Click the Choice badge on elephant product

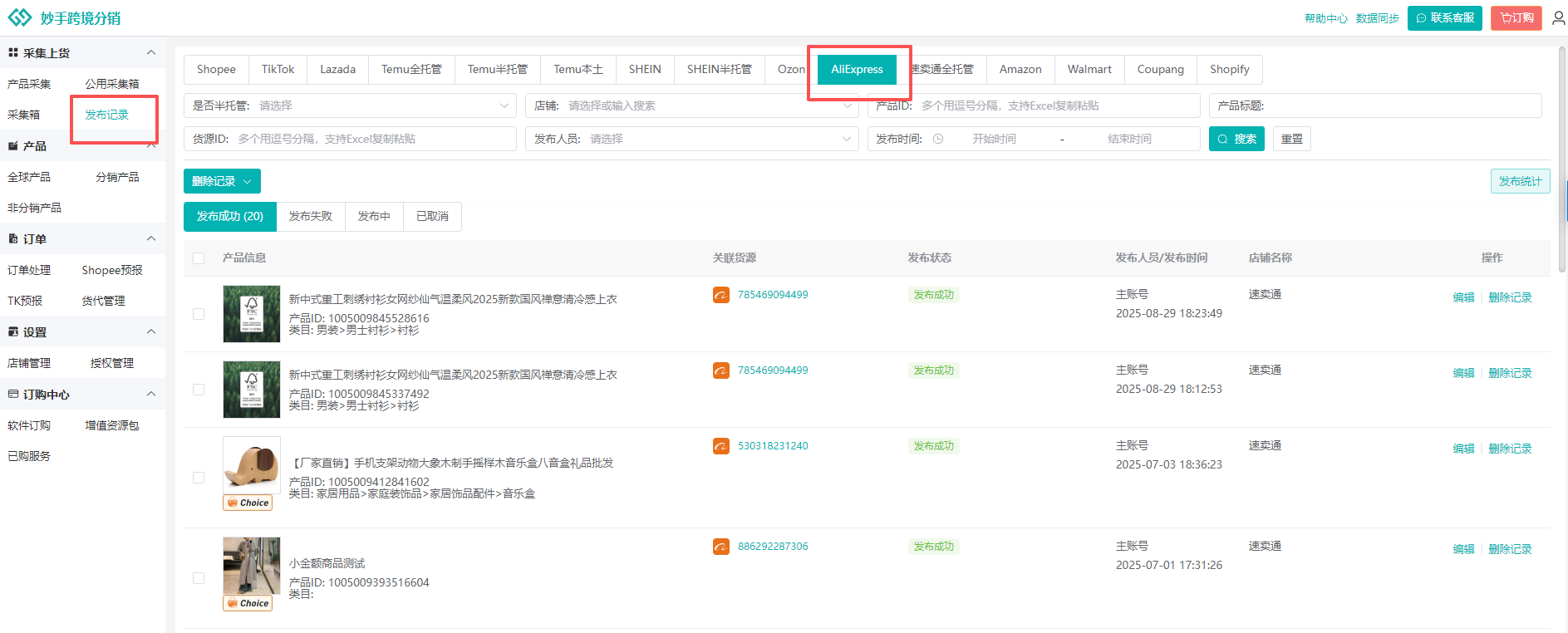(248, 503)
